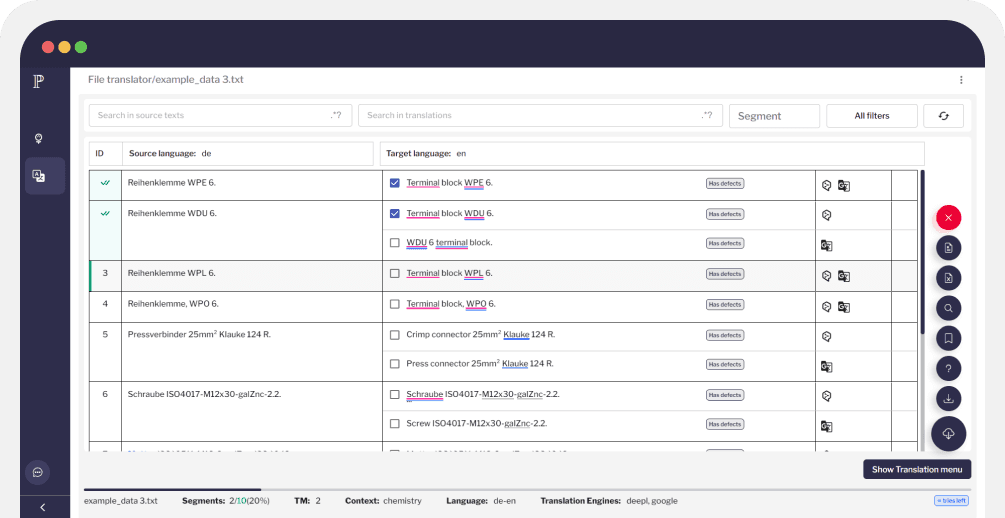
Task: Uncheck the 'Terminal block WPE 6.' translation
Action: click(x=395, y=184)
